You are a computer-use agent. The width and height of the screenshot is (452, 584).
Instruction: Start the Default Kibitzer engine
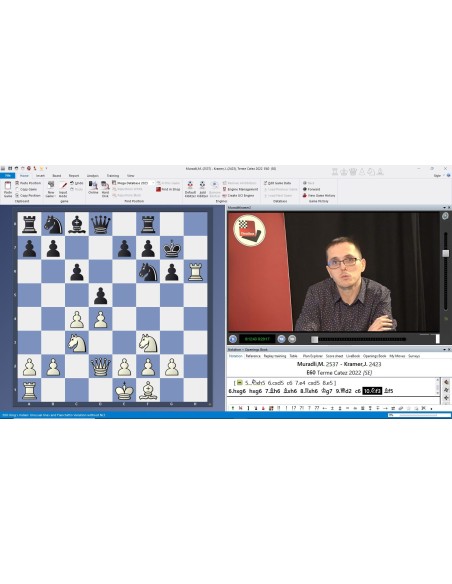point(190,189)
